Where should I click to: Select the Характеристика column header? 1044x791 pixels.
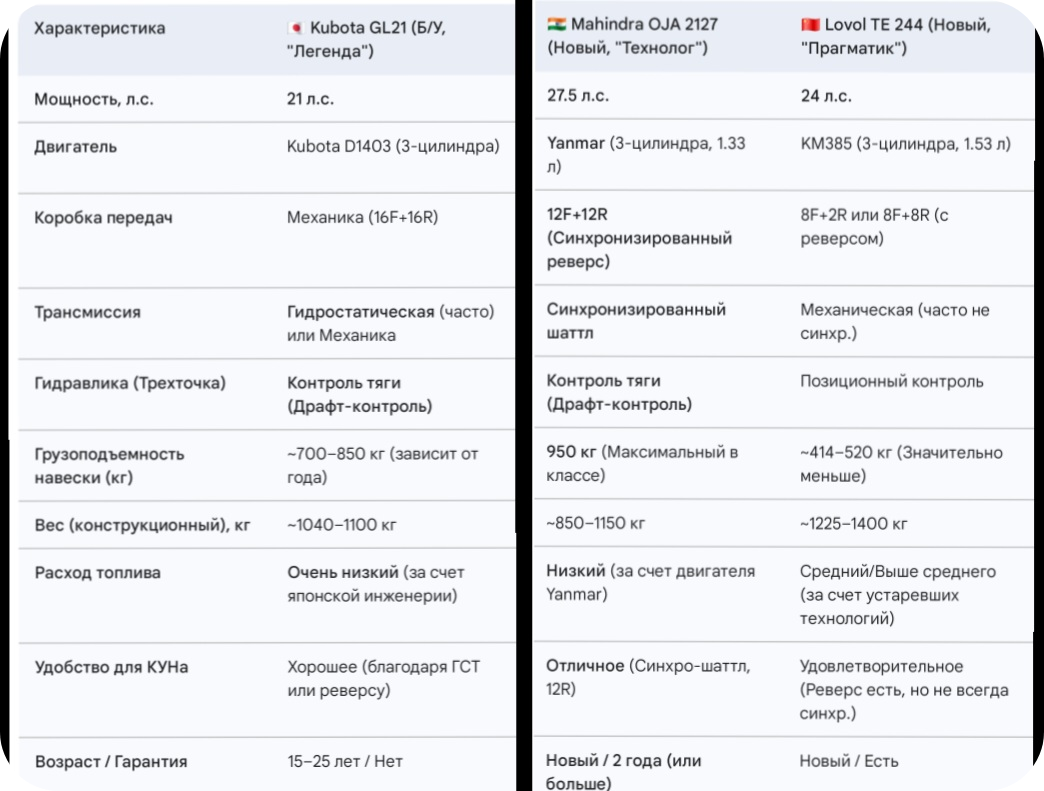pos(100,28)
